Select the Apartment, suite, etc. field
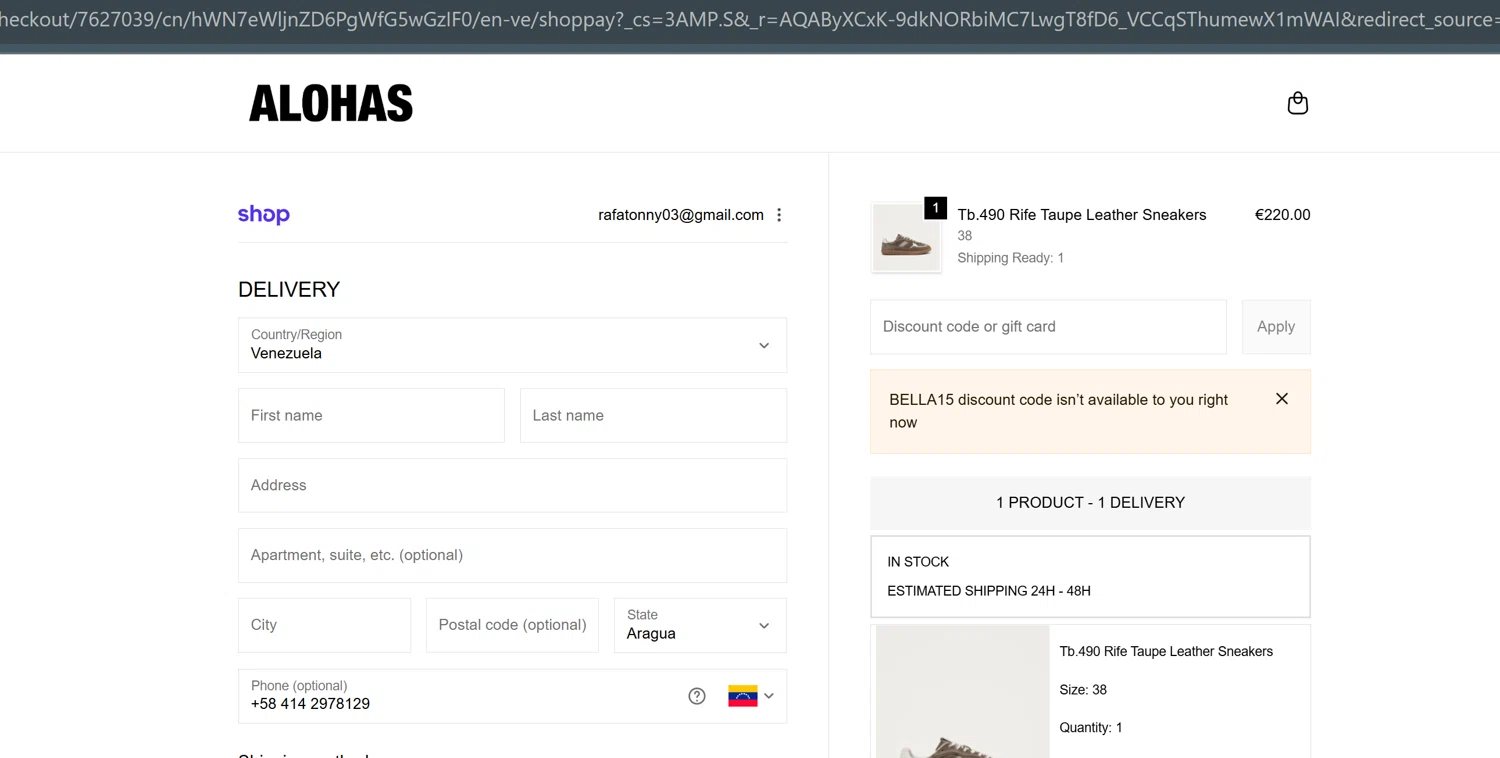 tap(512, 555)
